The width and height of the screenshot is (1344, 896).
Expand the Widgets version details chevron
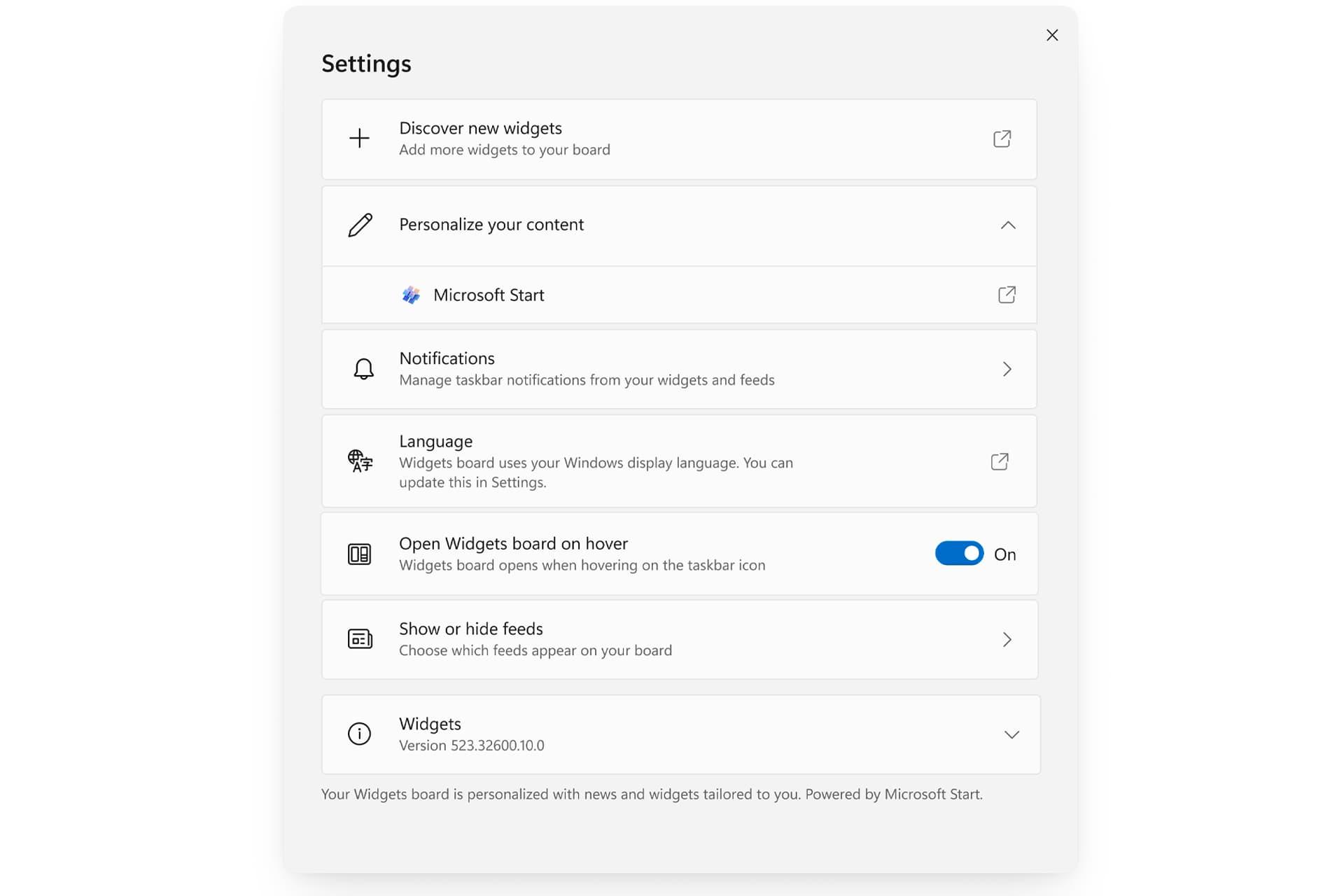(x=1011, y=734)
